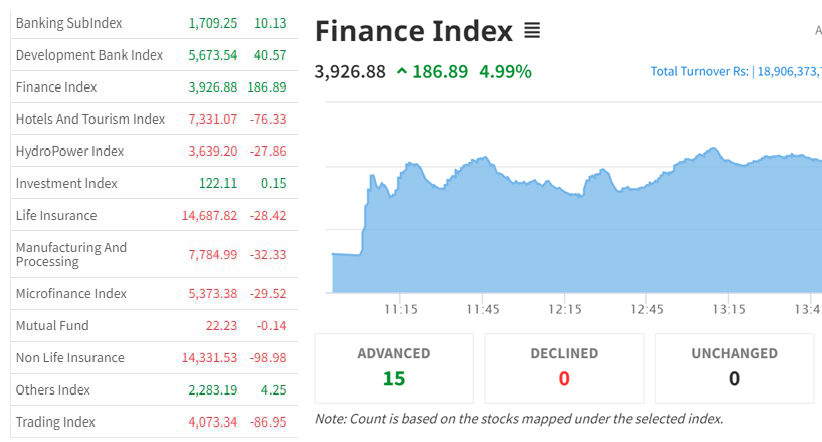
Task: Open Hotels And Tourism Index
Action: 90,119
